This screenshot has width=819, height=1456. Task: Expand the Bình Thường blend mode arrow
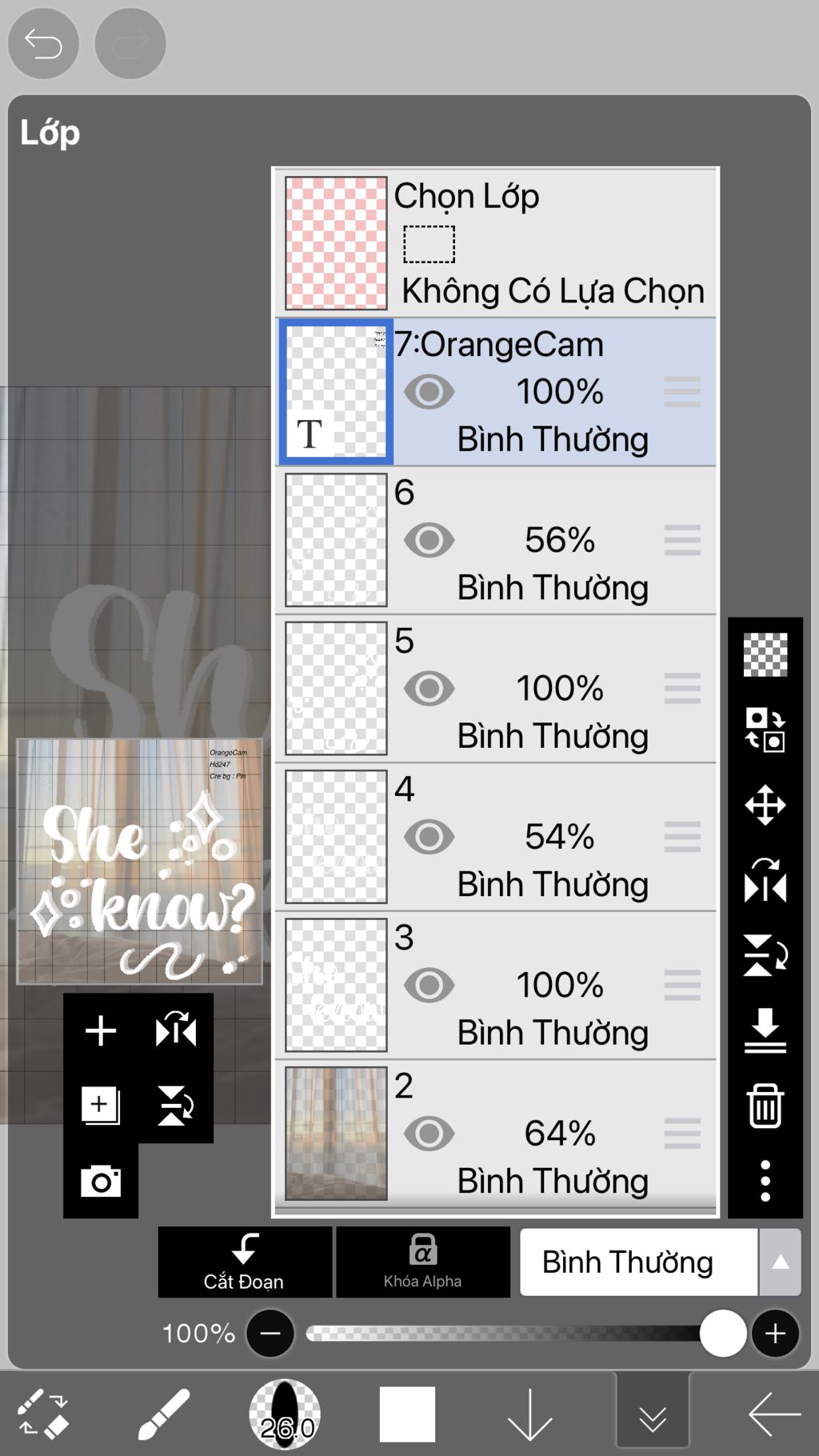coord(781,1262)
